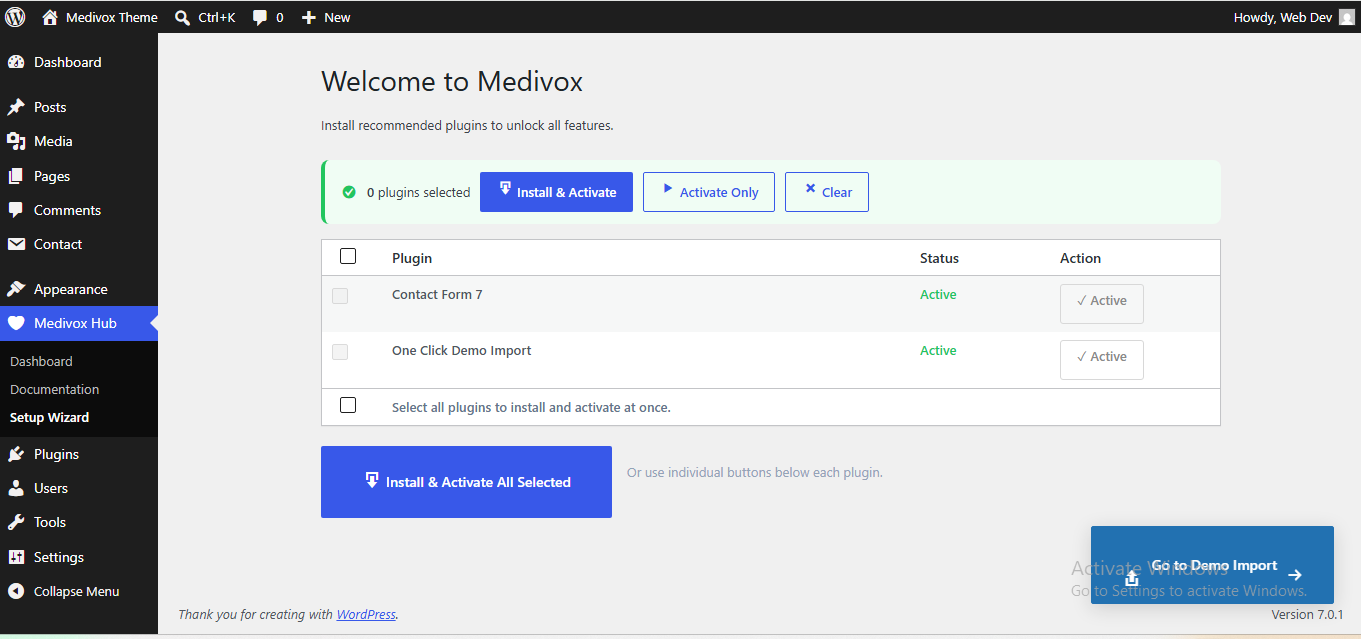
Task: Click the Go to Demo Import button
Action: click(1212, 565)
